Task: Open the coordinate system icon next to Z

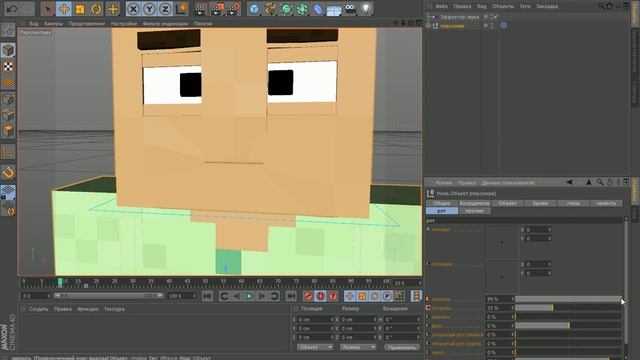Action: [x=182, y=9]
